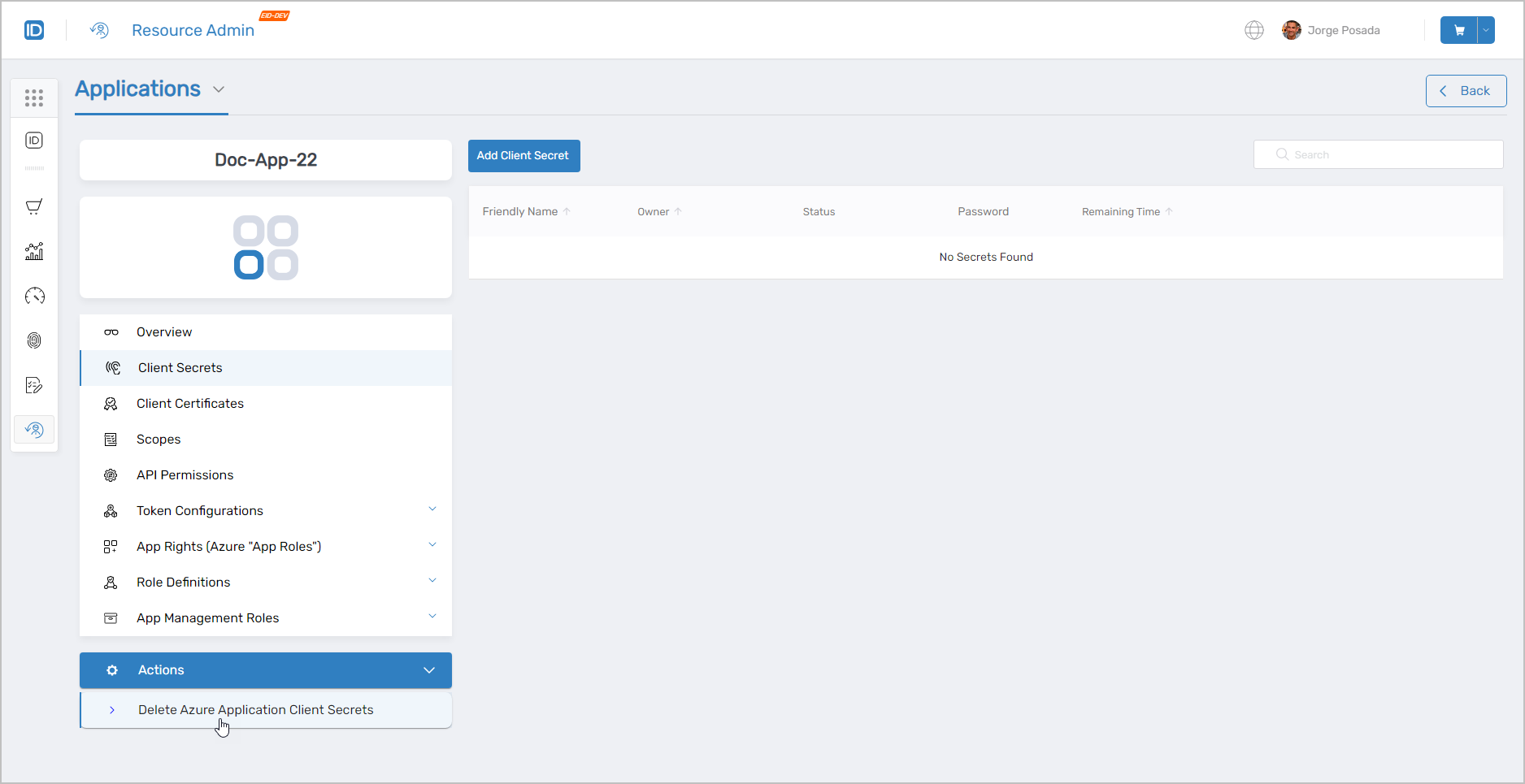Open the Applications title dropdown
This screenshot has height=784, width=1525.
pyautogui.click(x=219, y=89)
